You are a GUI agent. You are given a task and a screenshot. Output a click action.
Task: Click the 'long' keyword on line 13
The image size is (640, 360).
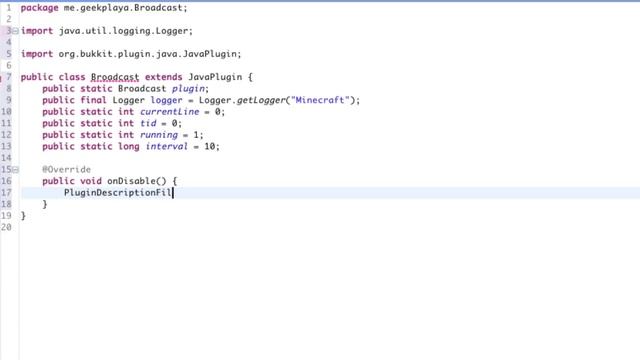pyautogui.click(x=129, y=147)
